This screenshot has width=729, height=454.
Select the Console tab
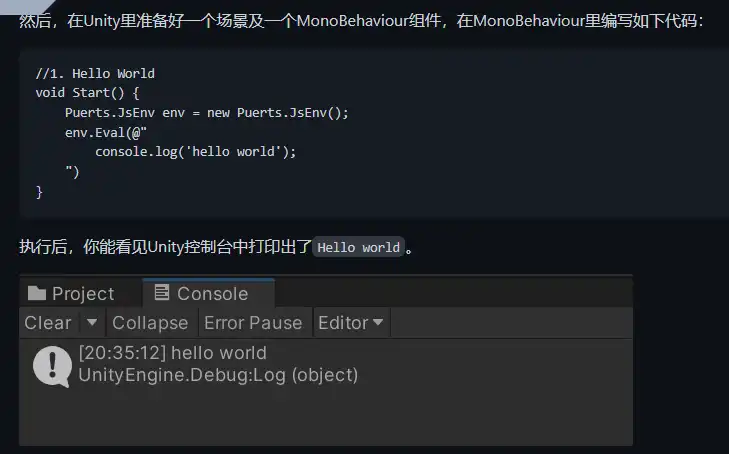(208, 294)
